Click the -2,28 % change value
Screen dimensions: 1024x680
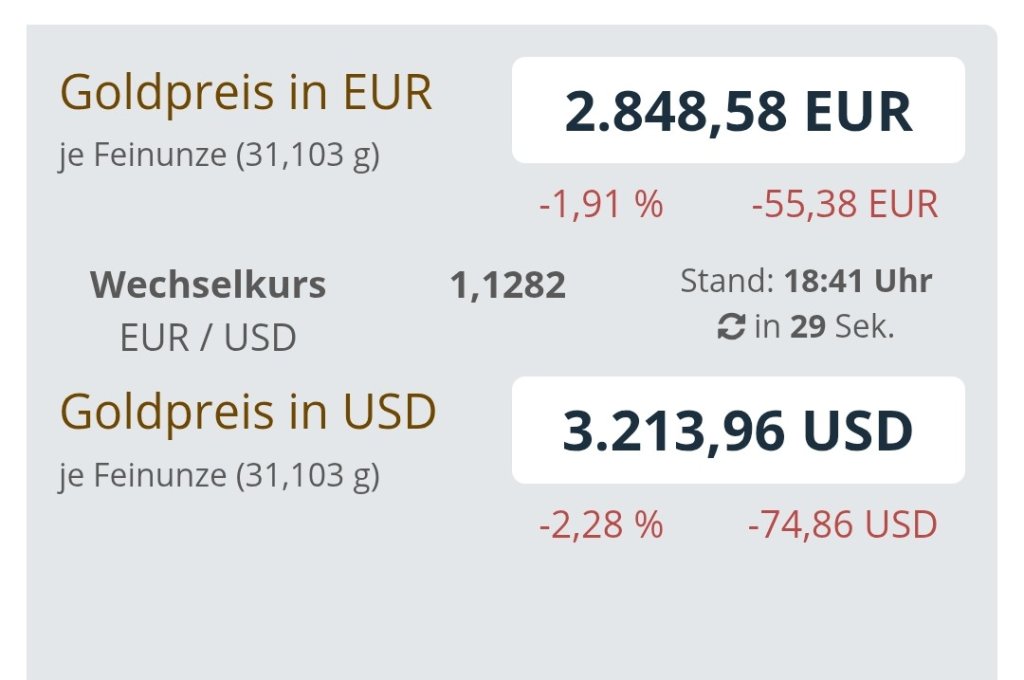click(x=601, y=525)
